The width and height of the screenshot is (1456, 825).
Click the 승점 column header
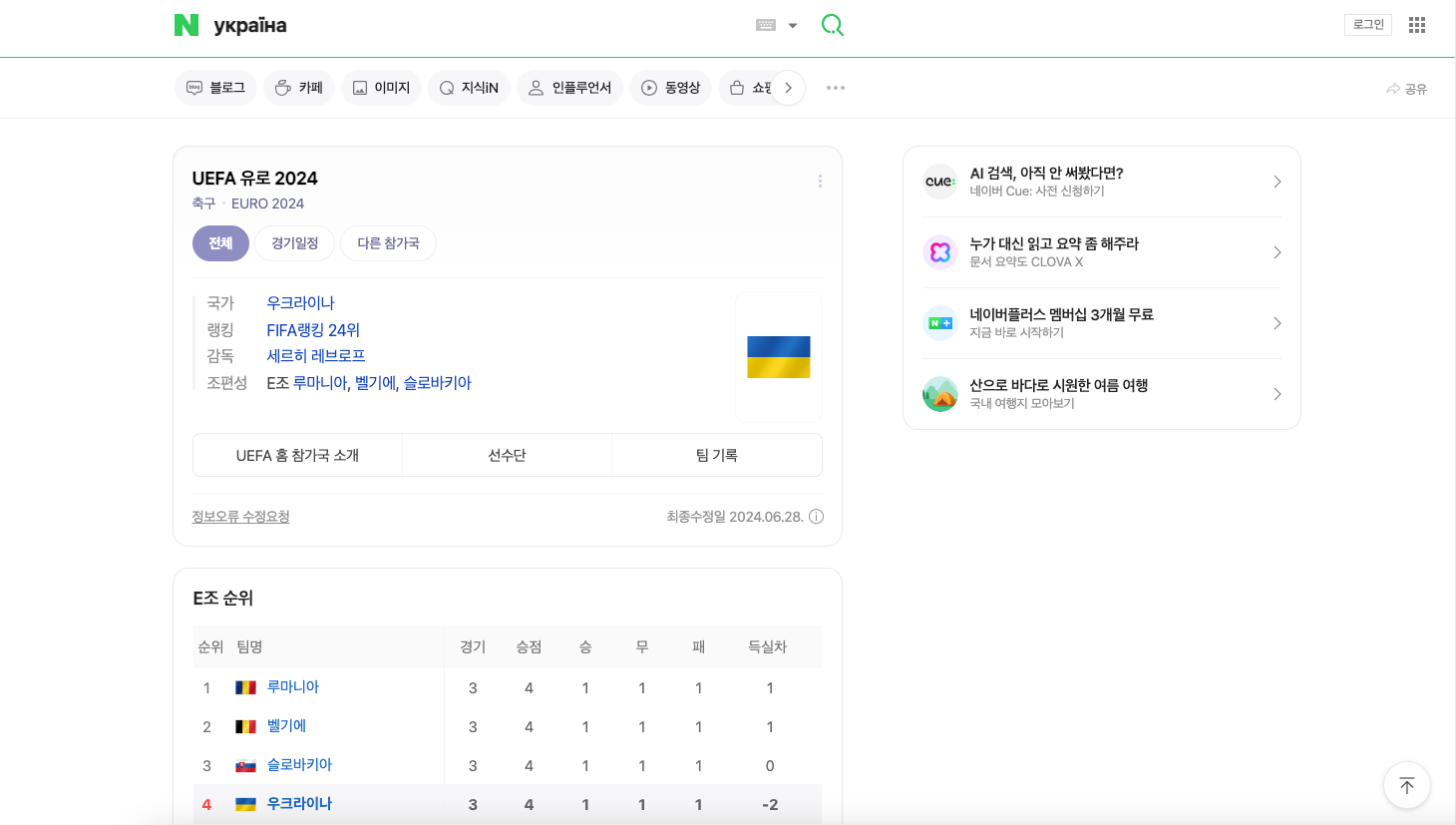529,647
